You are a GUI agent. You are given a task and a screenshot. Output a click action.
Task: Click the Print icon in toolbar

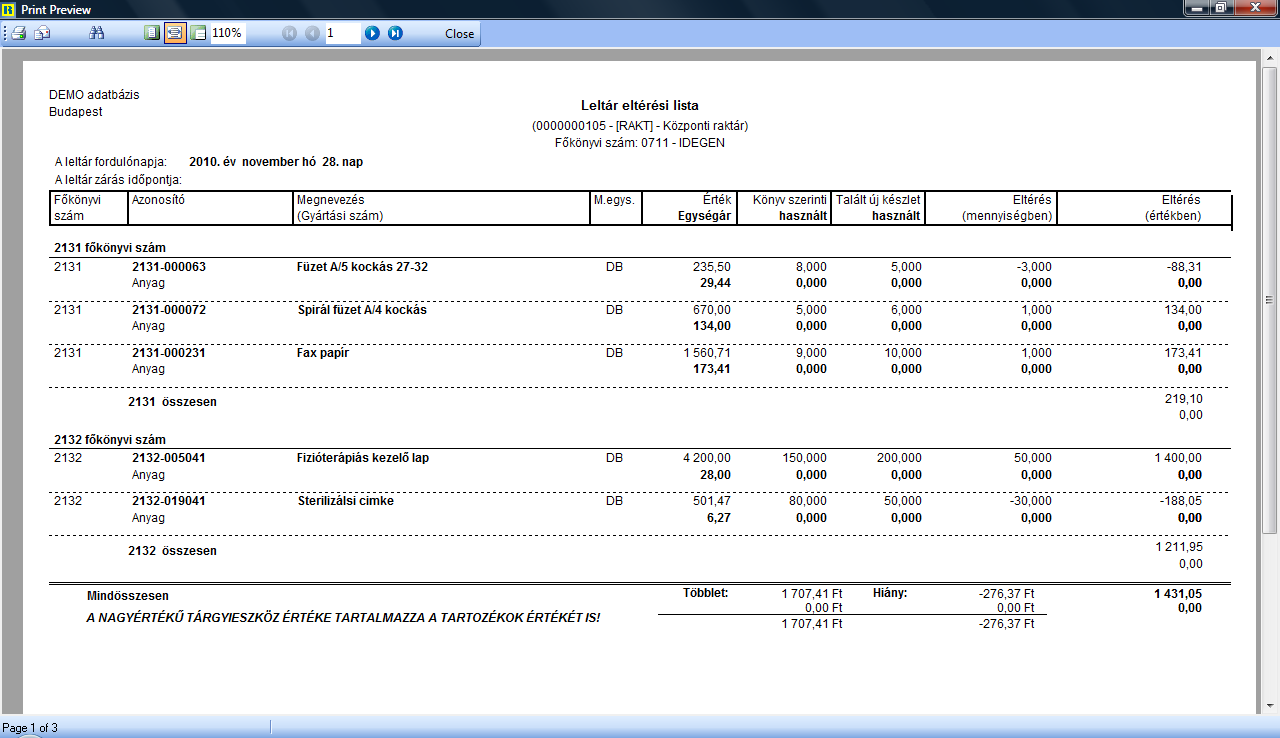pyautogui.click(x=19, y=33)
